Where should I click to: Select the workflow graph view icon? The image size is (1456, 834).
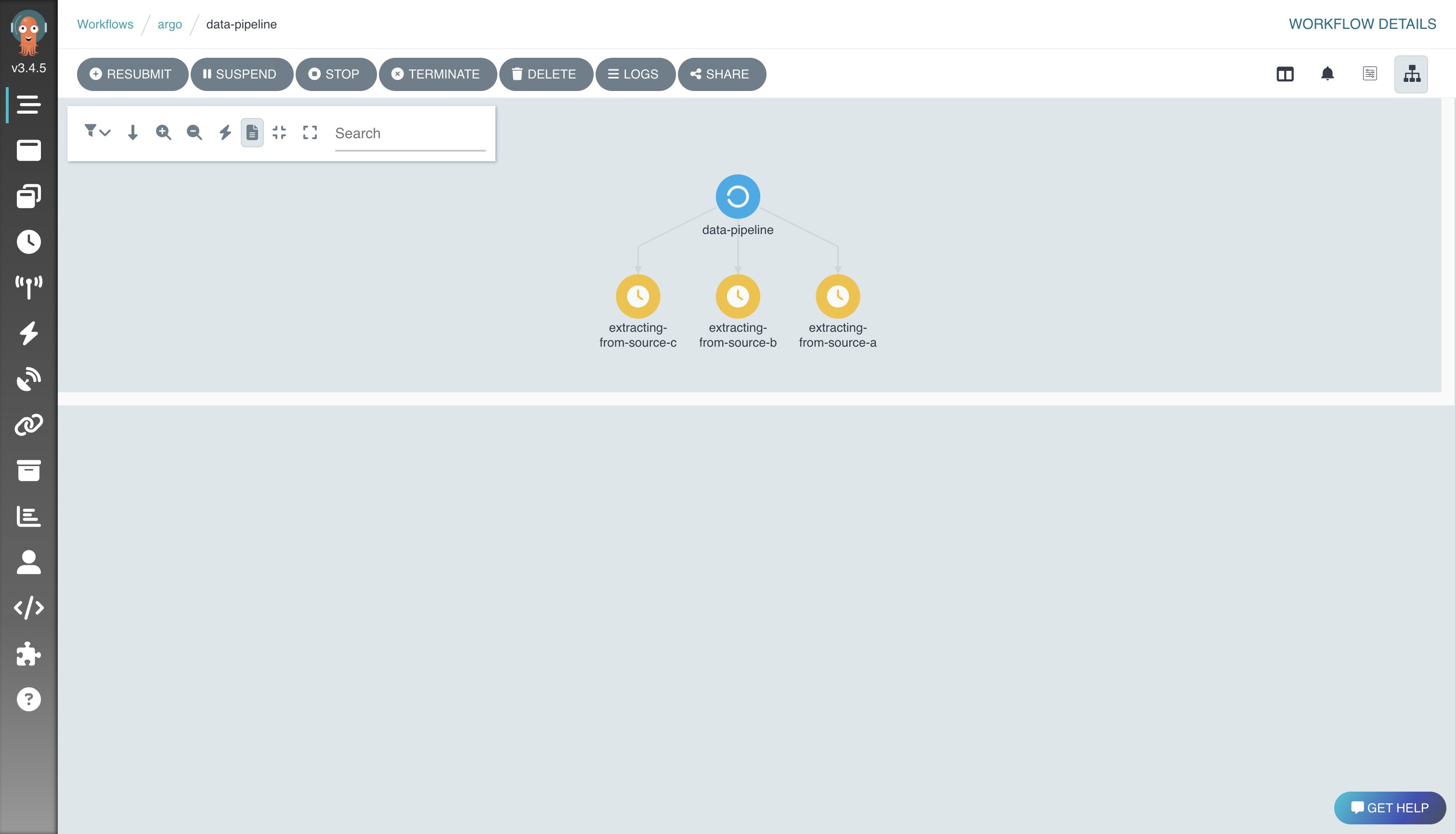(x=1411, y=74)
